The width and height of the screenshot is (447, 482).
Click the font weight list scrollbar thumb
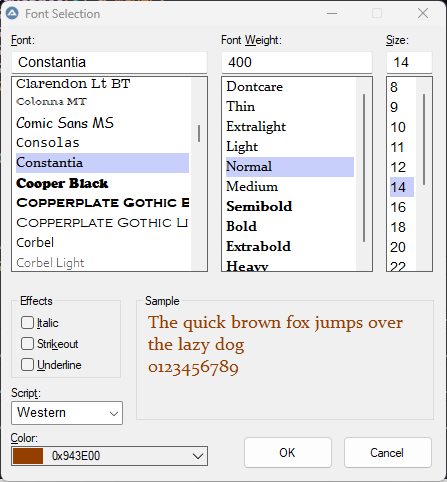point(364,168)
